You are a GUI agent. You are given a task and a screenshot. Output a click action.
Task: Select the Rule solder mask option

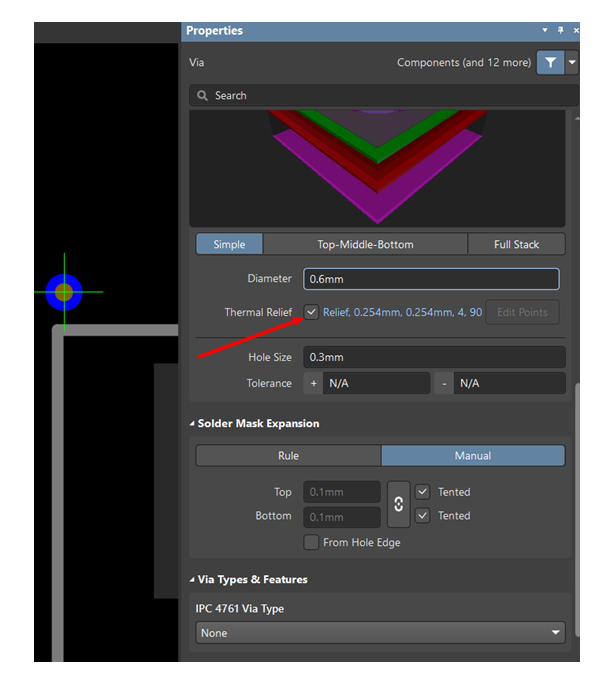coord(288,456)
